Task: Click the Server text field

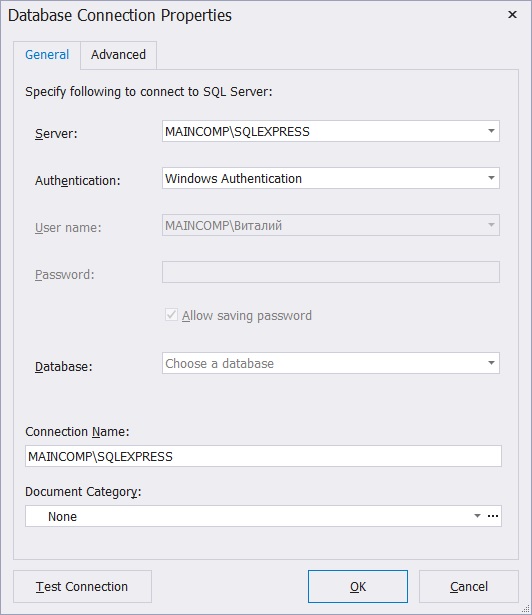Action: (323, 131)
